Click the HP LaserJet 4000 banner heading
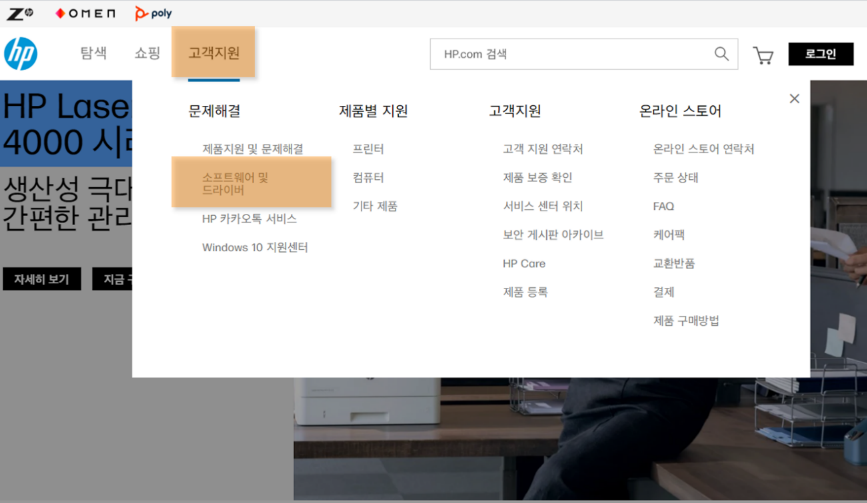The height and width of the screenshot is (503, 867). pos(67,124)
